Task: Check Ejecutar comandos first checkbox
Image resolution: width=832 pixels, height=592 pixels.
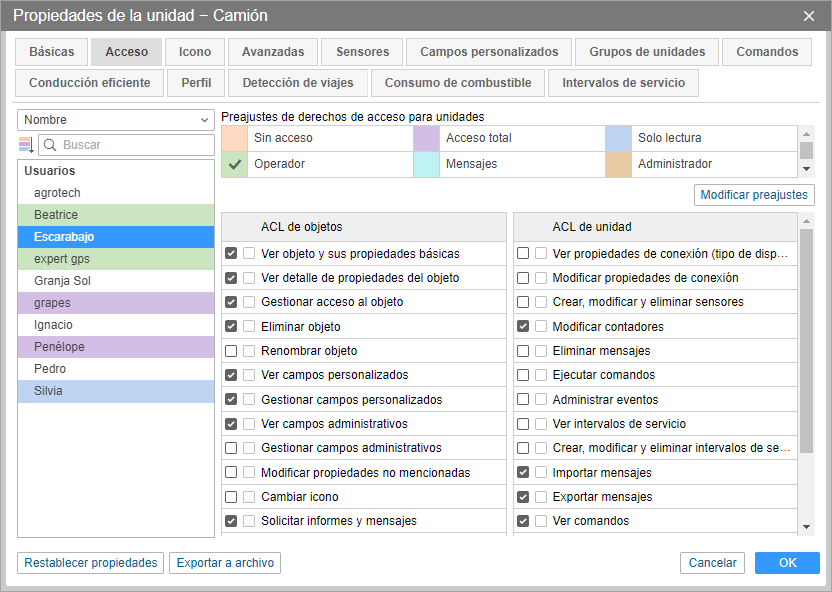Action: [x=523, y=375]
